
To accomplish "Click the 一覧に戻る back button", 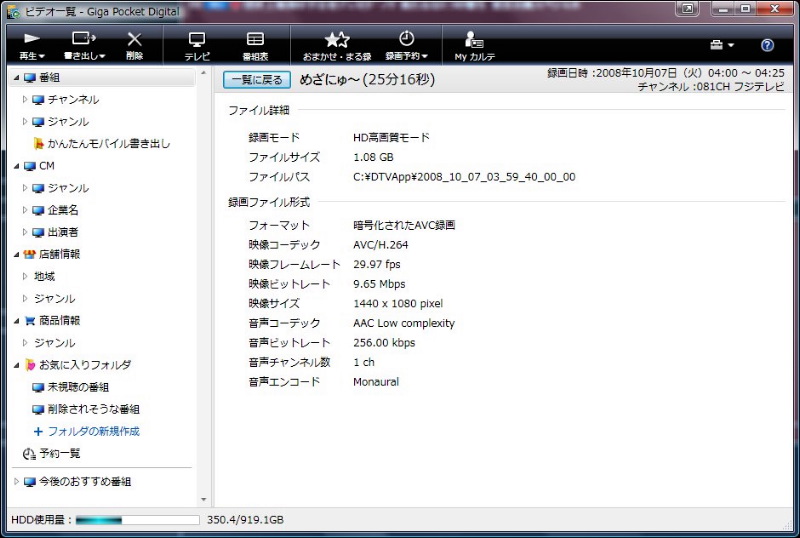I will point(257,79).
